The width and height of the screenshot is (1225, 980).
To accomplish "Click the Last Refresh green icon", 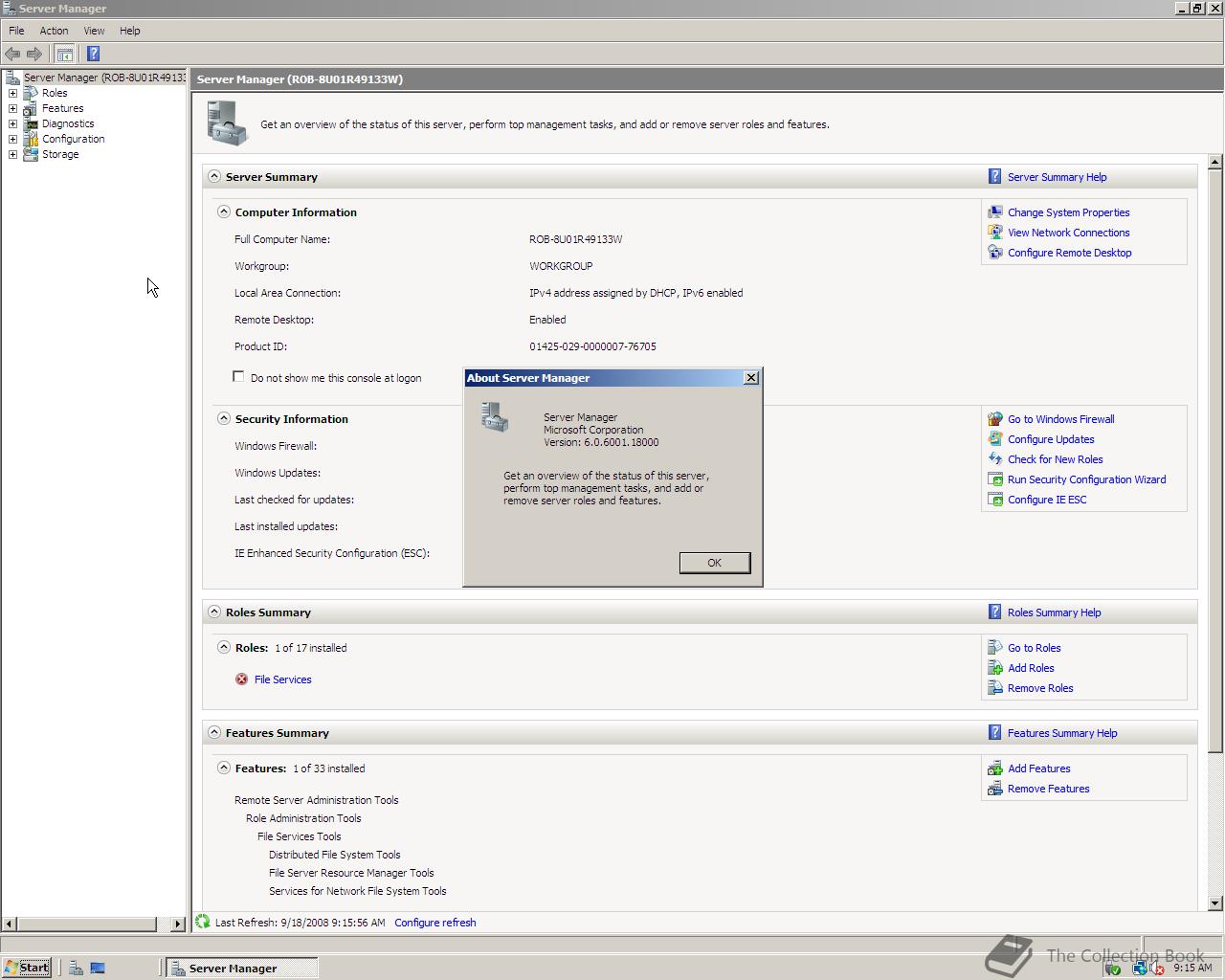I will (203, 922).
